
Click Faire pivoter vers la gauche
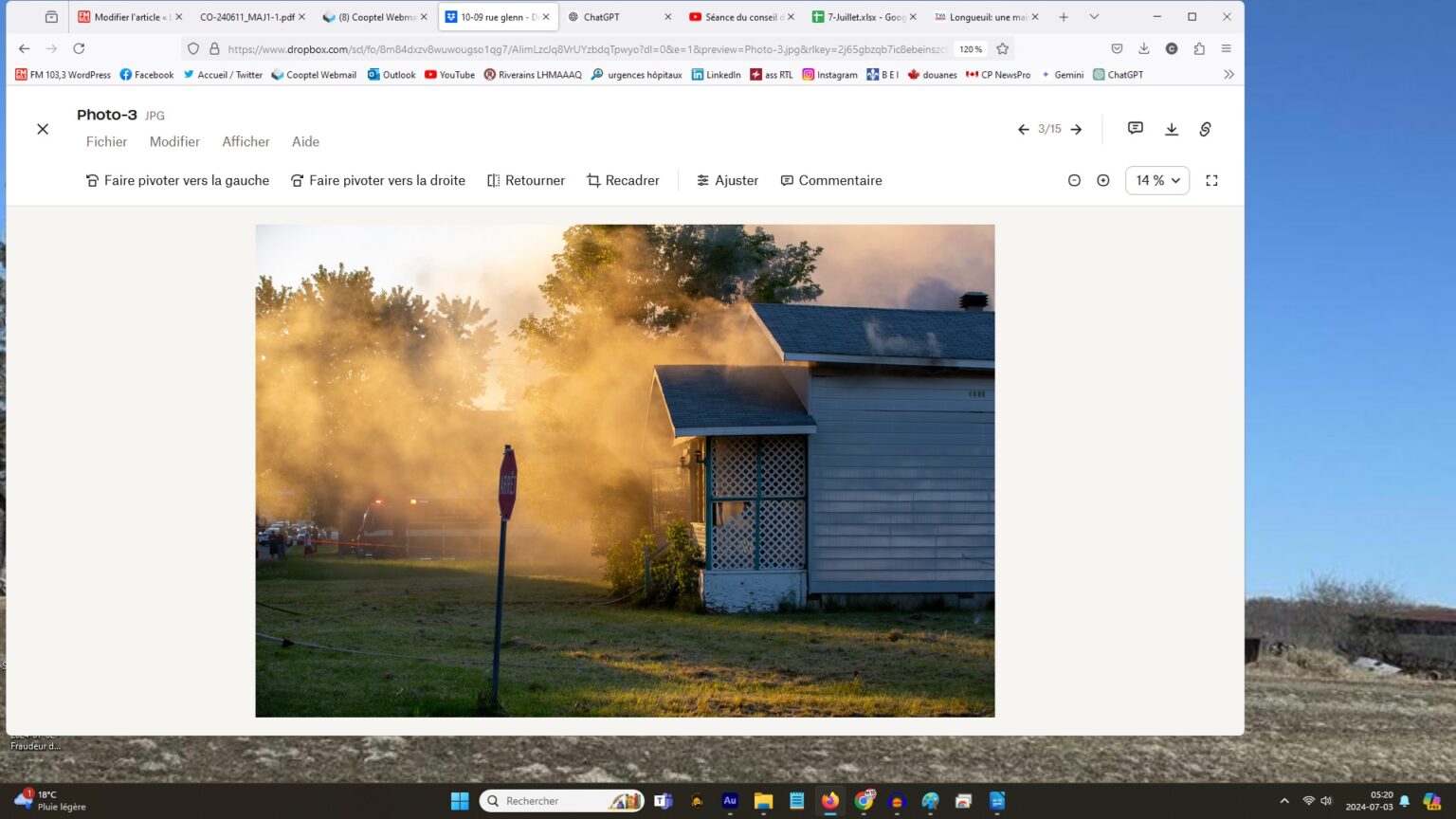[177, 180]
